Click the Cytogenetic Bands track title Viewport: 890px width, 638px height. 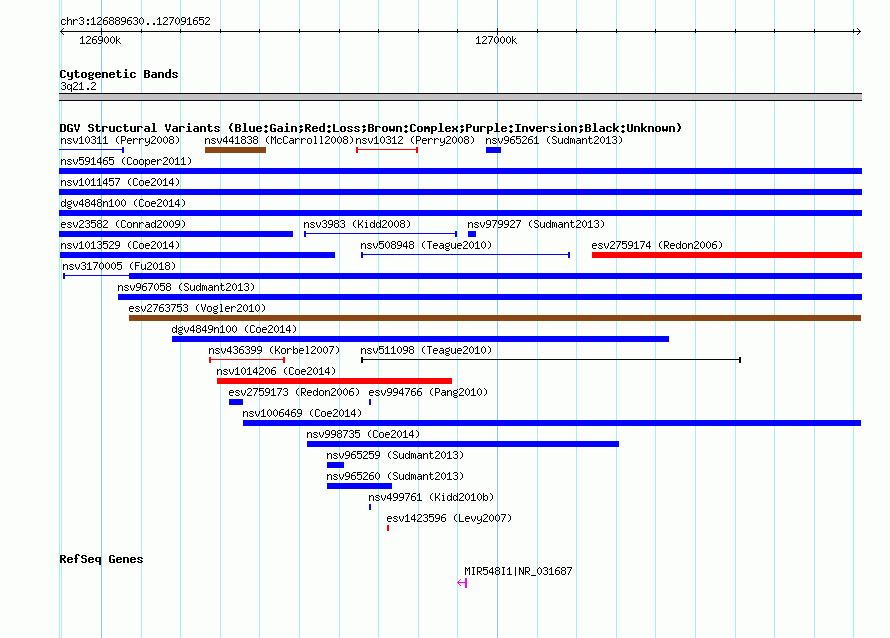click(x=119, y=74)
